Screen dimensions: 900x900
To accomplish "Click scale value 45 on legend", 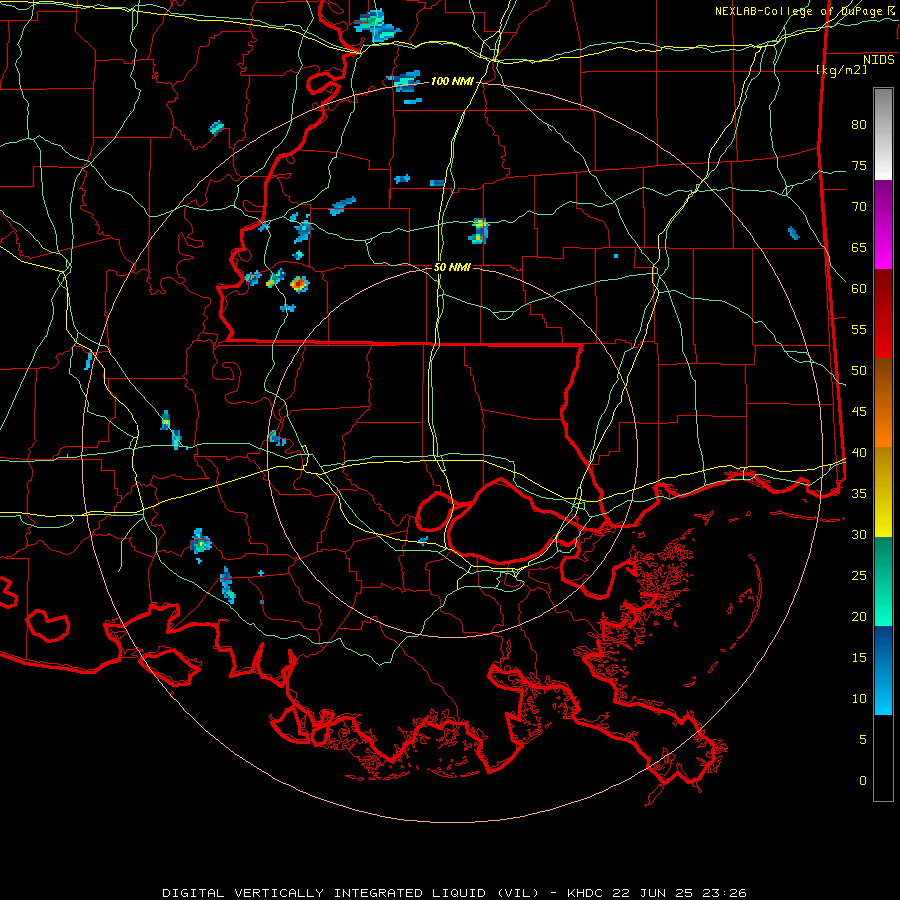I will tap(859, 412).
